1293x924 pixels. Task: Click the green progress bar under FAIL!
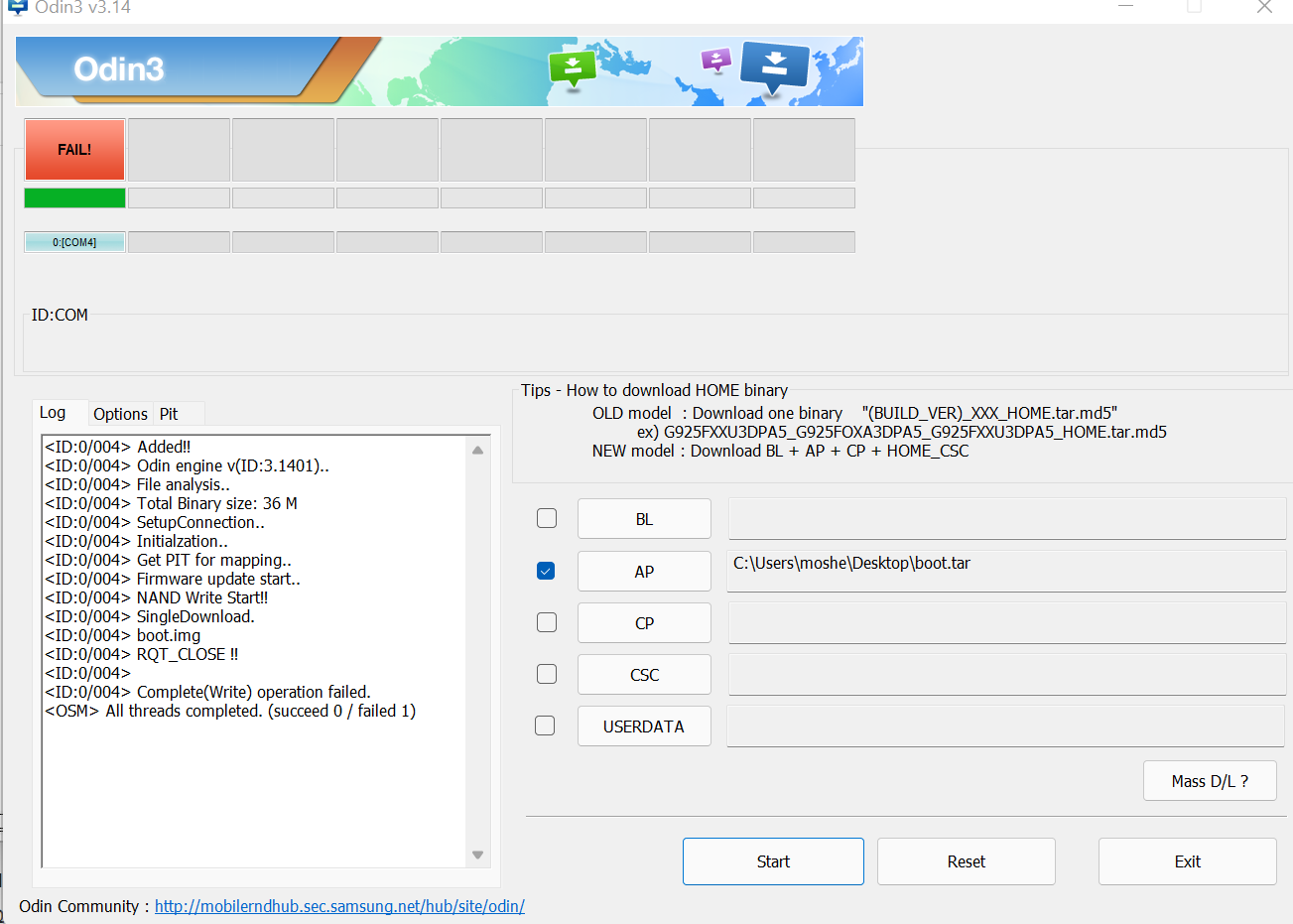pyautogui.click(x=74, y=198)
